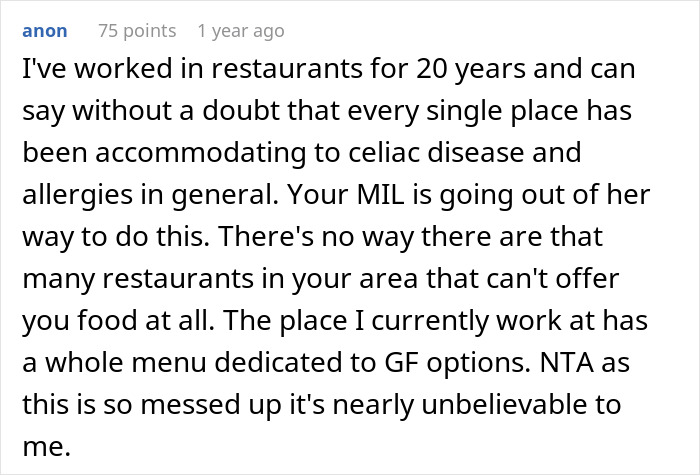The height and width of the screenshot is (475, 700).
Task: Click the phrase 'way to do this'
Action: pyautogui.click(x=115, y=237)
